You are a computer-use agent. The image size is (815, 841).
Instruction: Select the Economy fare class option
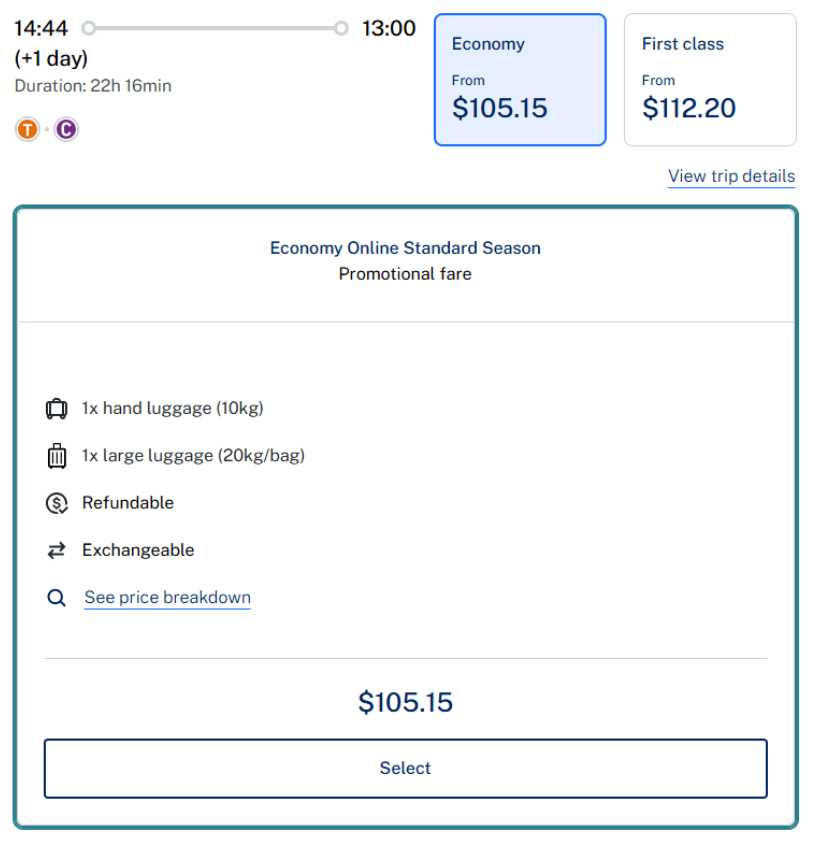[520, 80]
